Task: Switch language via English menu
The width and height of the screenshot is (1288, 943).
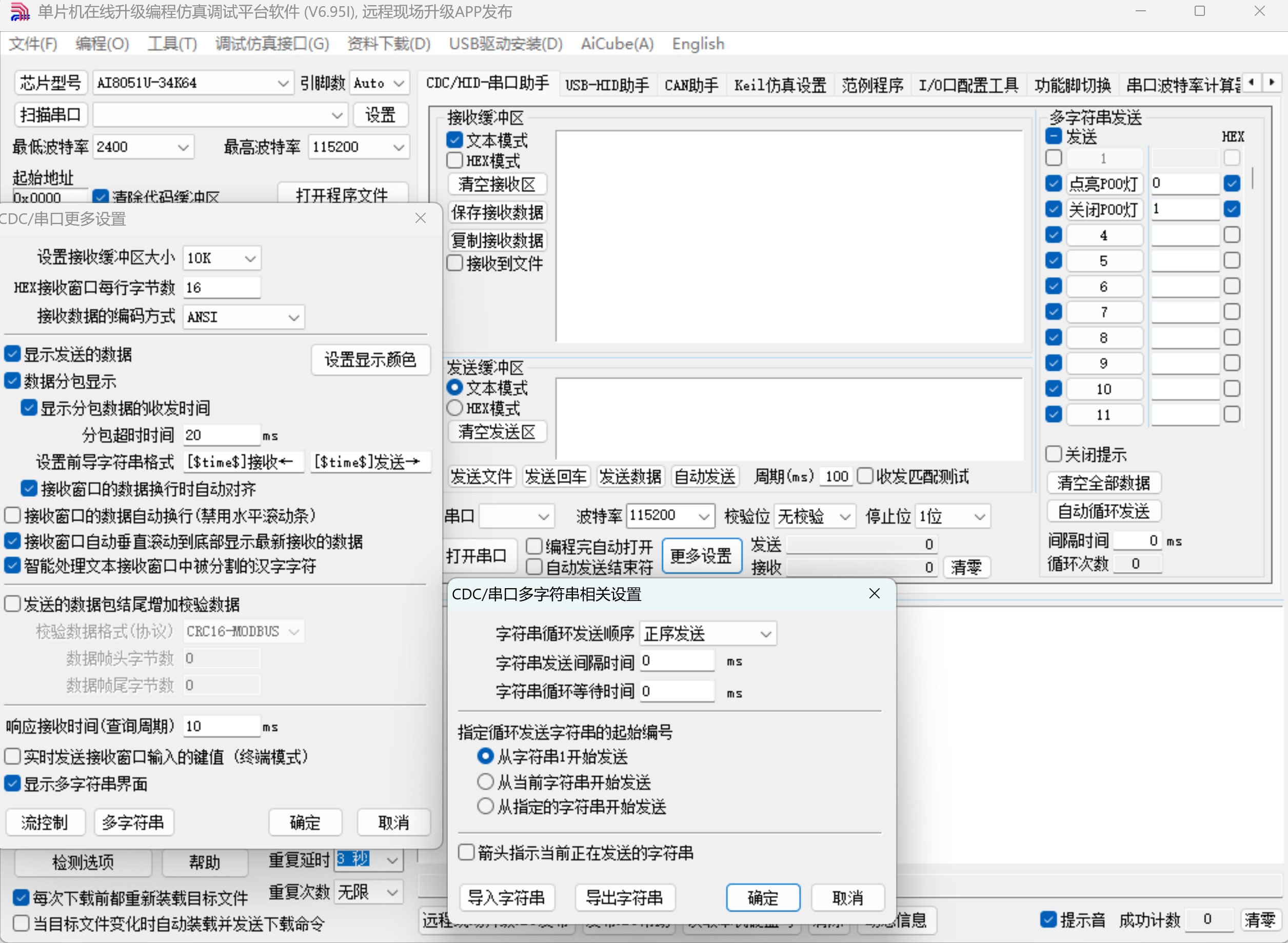Action: 698,44
